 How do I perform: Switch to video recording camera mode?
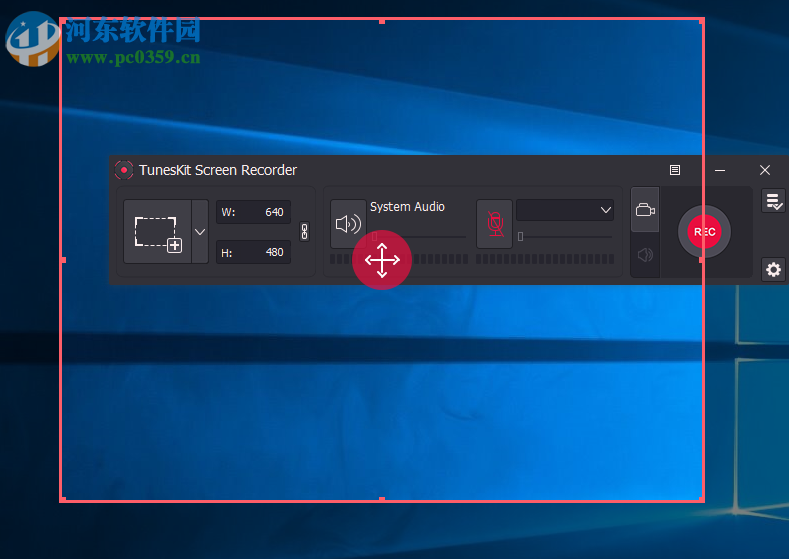(645, 210)
